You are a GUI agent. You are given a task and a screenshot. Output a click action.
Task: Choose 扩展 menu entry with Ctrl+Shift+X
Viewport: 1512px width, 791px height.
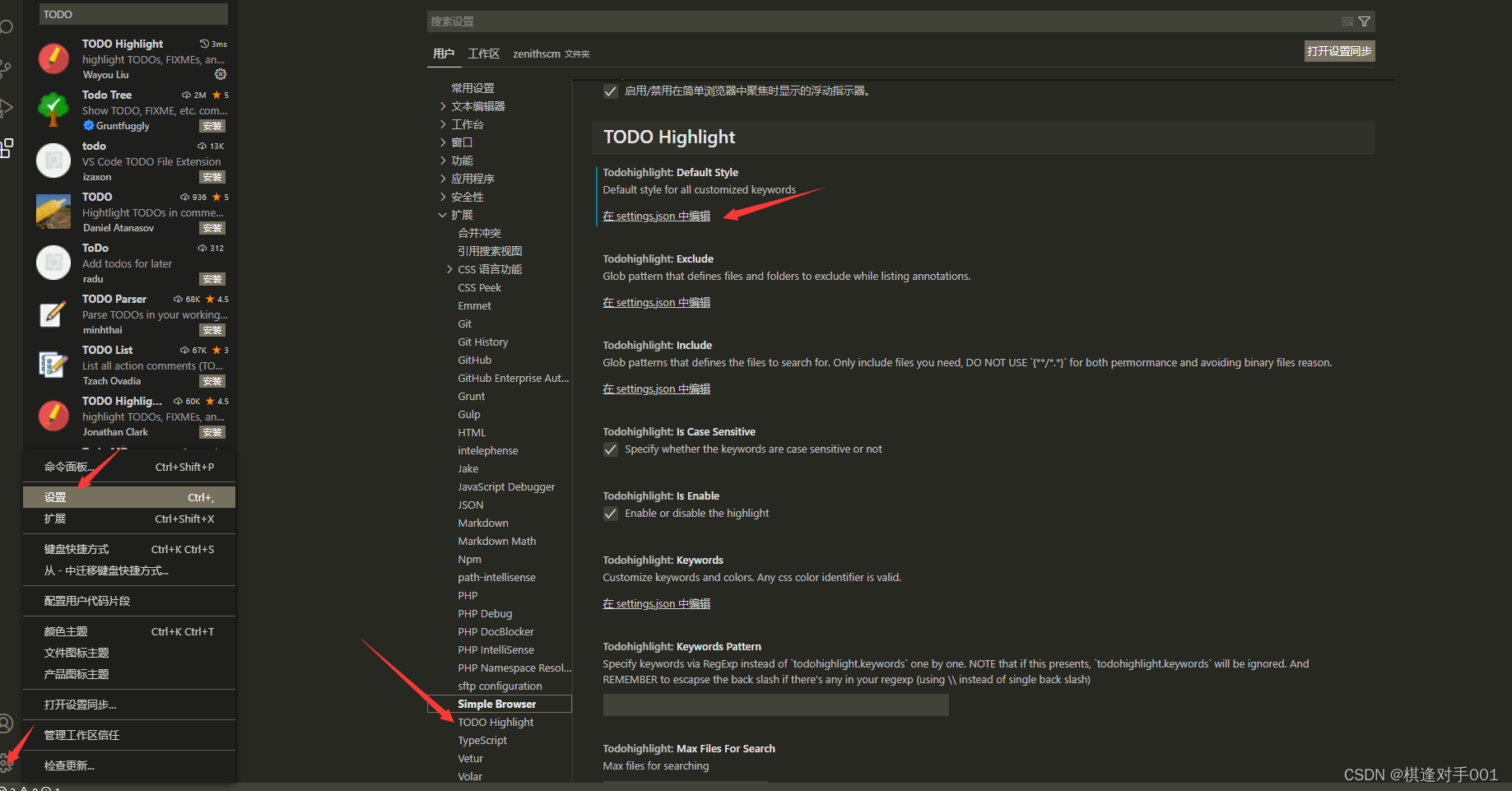[x=129, y=519]
